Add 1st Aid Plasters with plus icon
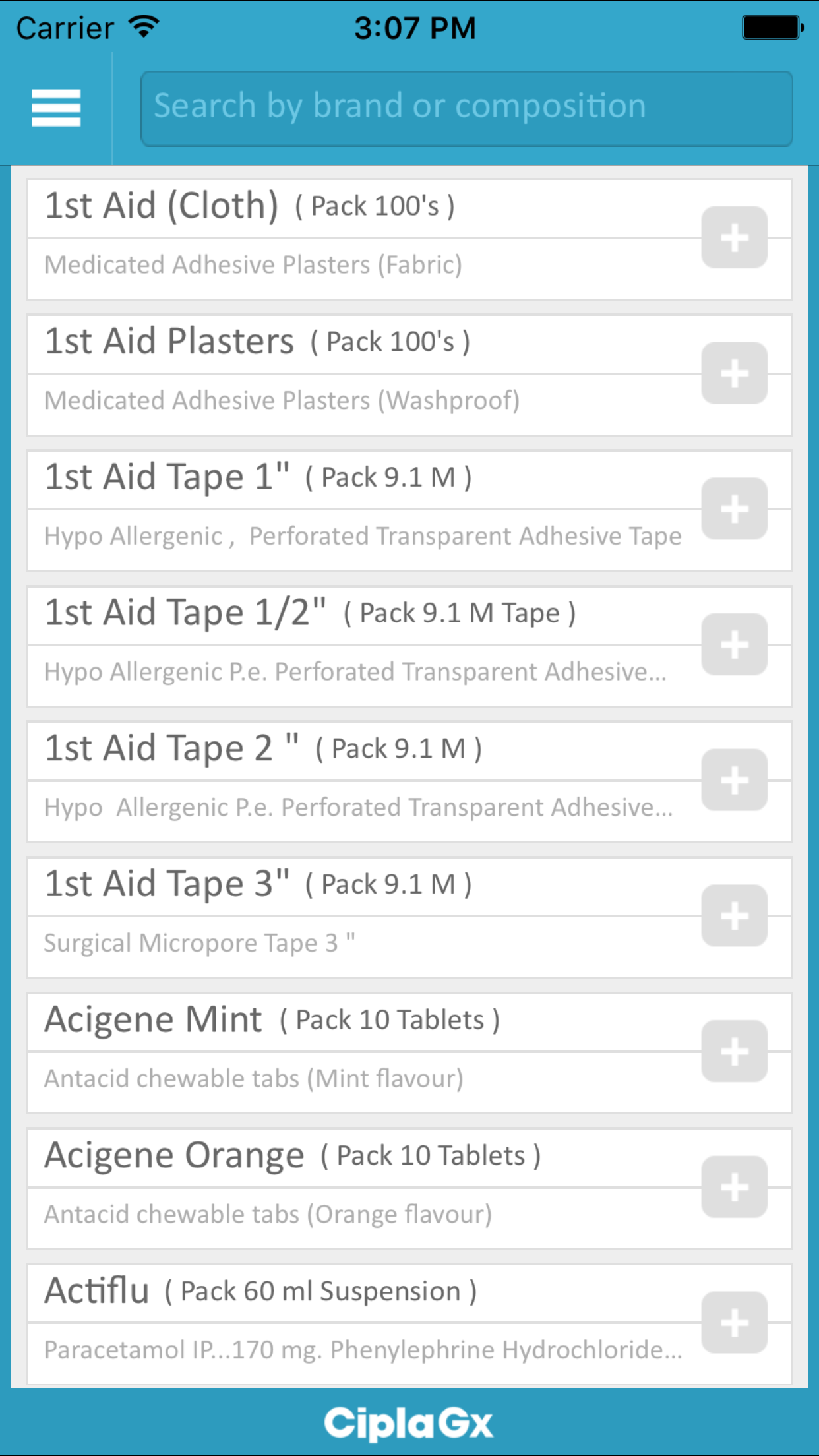 tap(734, 373)
